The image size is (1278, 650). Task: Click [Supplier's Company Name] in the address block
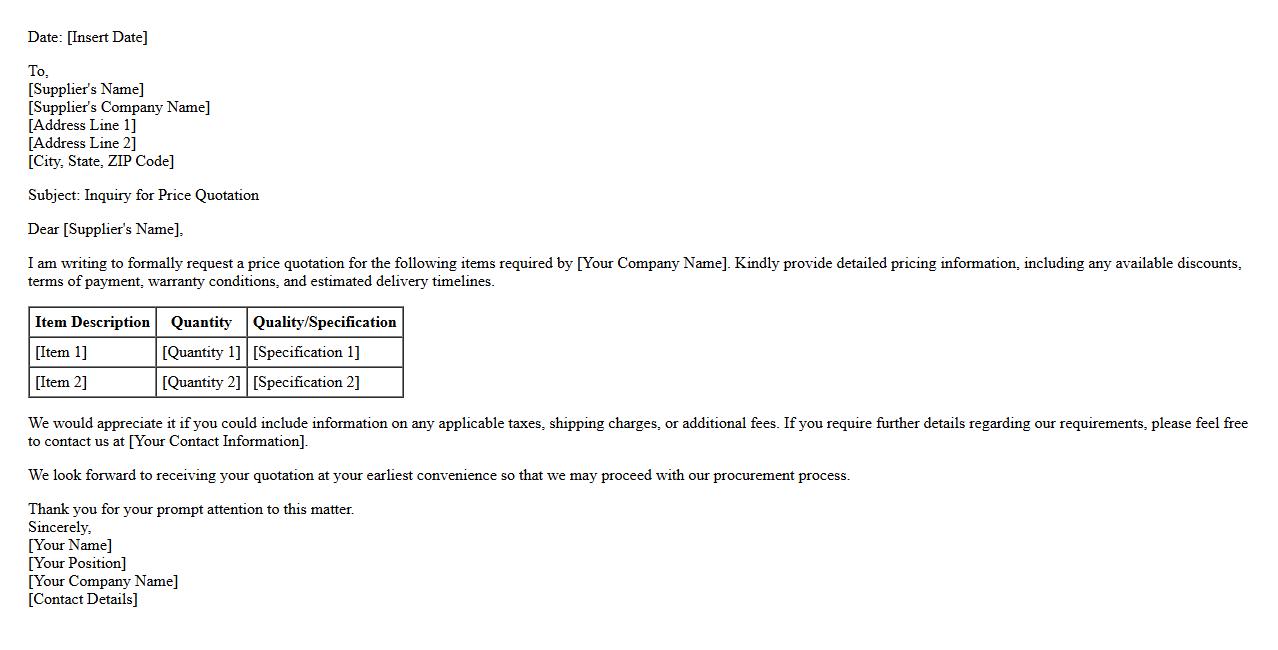[119, 107]
